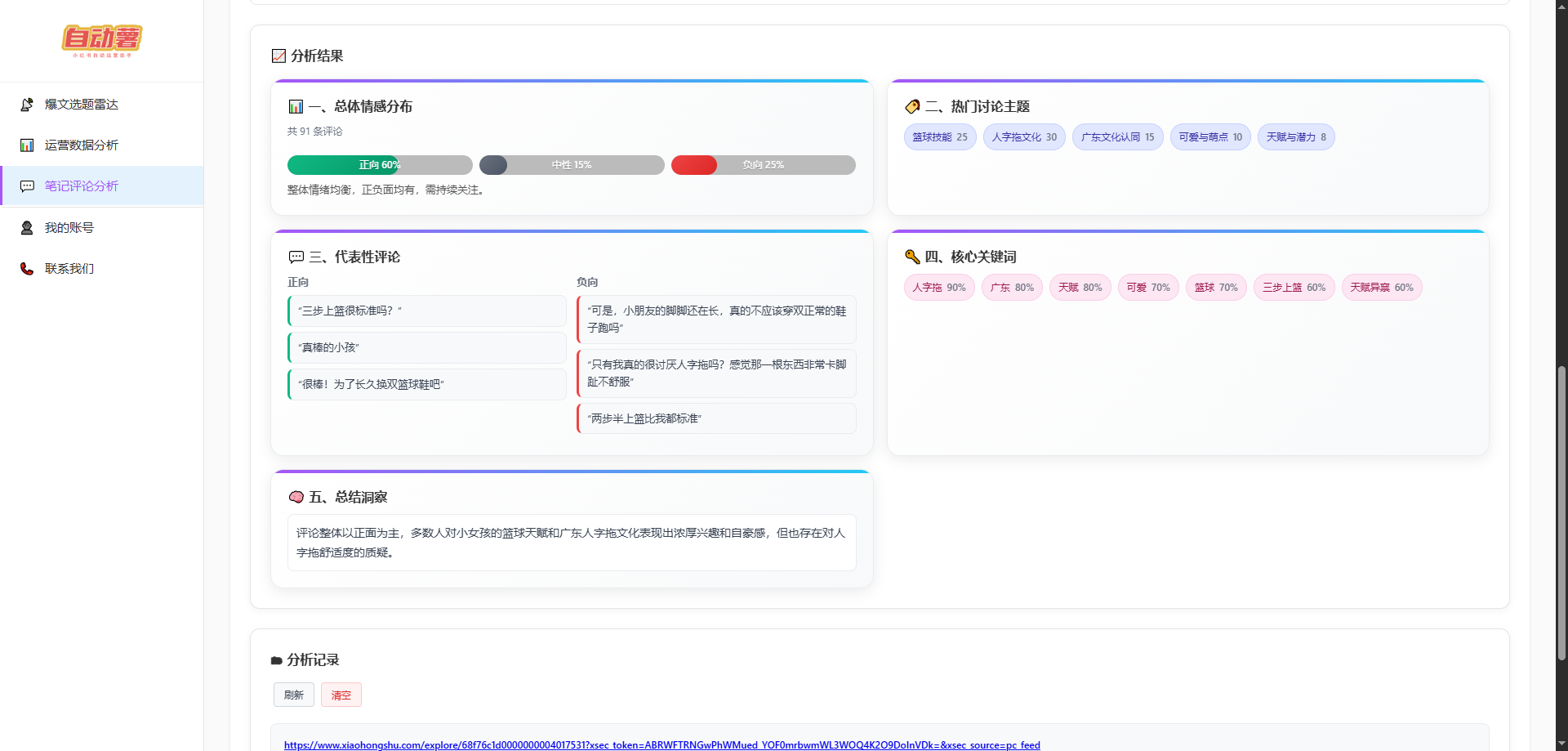Click the 运营数据分析 chart icon
Image resolution: width=1568 pixels, height=751 pixels.
(x=27, y=145)
